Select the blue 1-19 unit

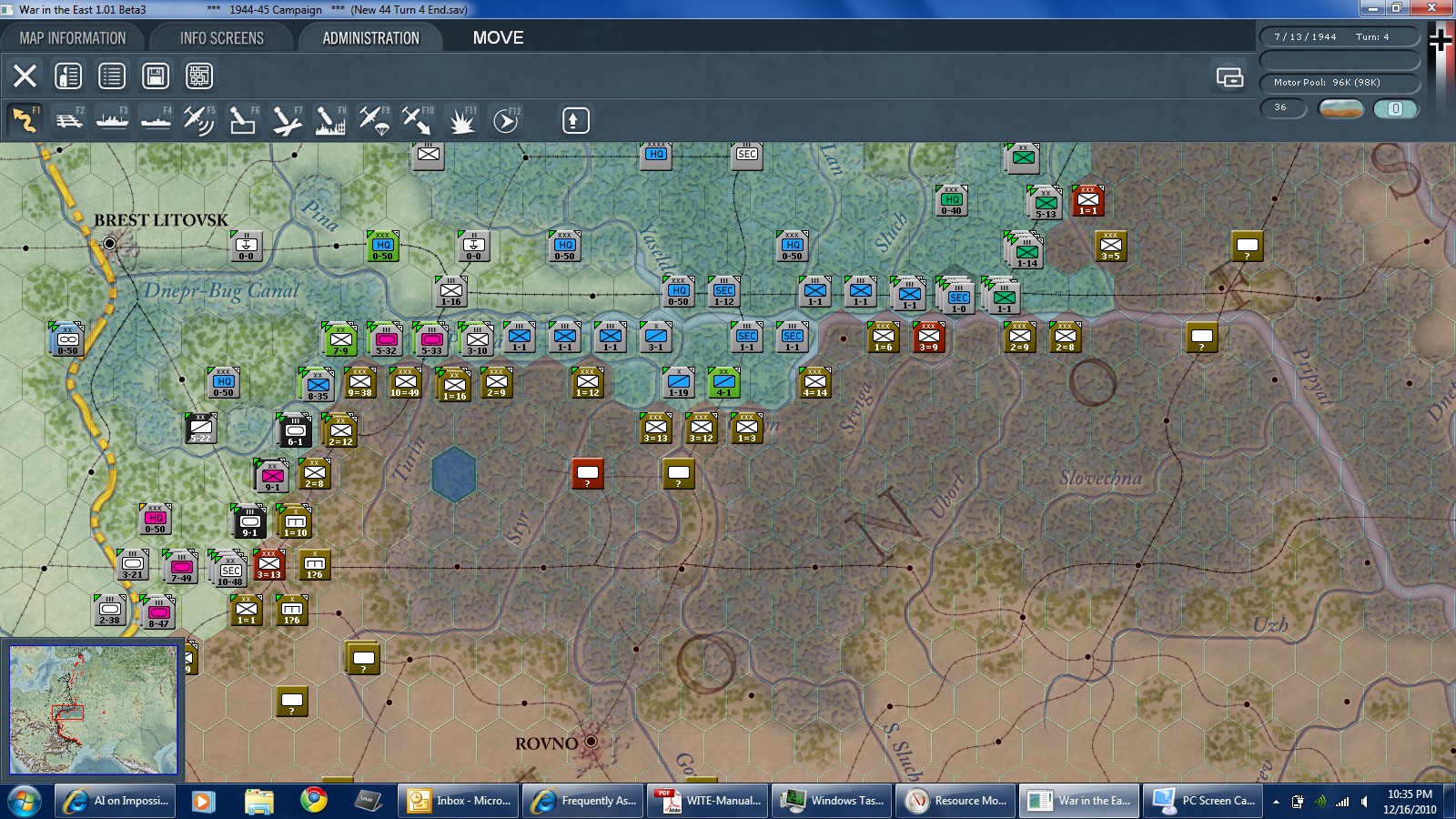[x=678, y=383]
